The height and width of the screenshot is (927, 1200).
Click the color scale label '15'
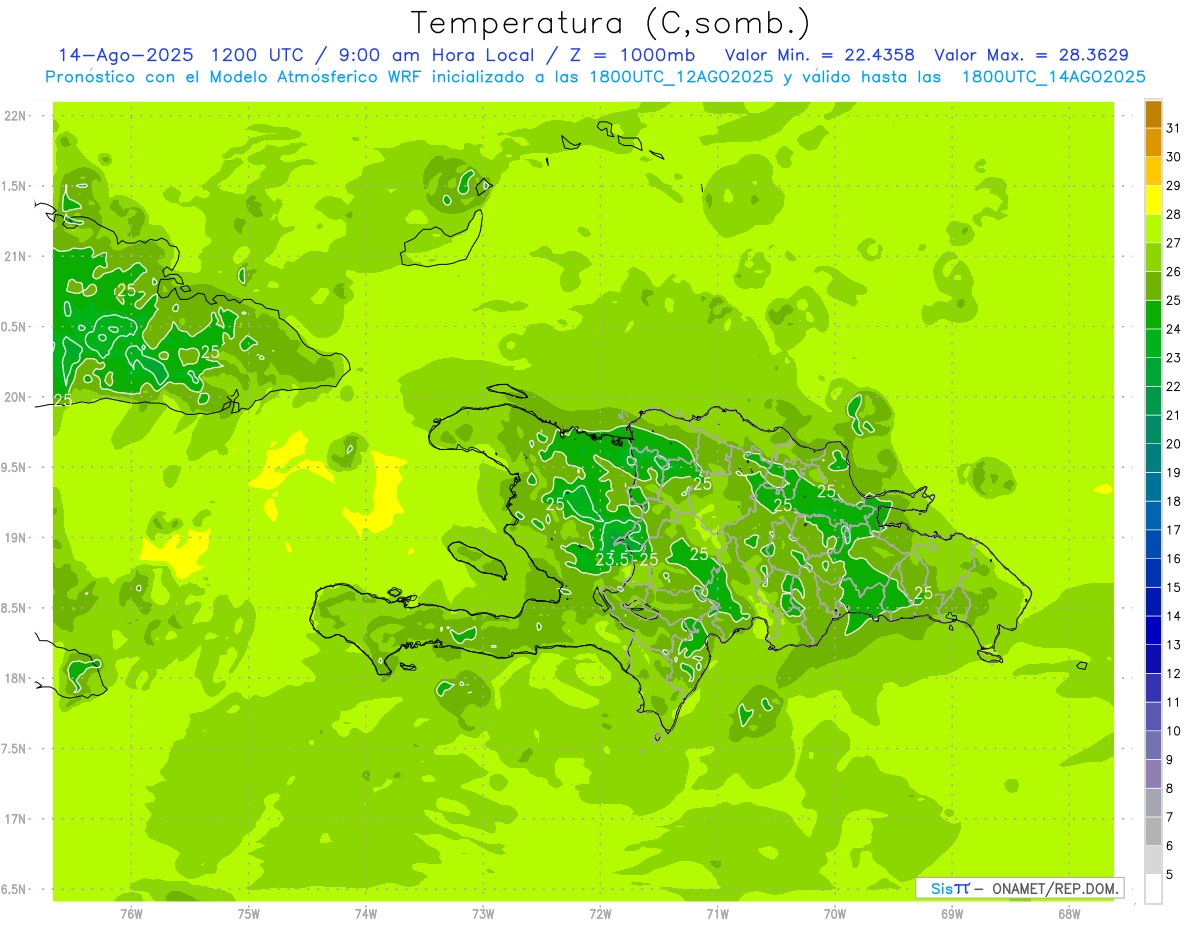1174,588
